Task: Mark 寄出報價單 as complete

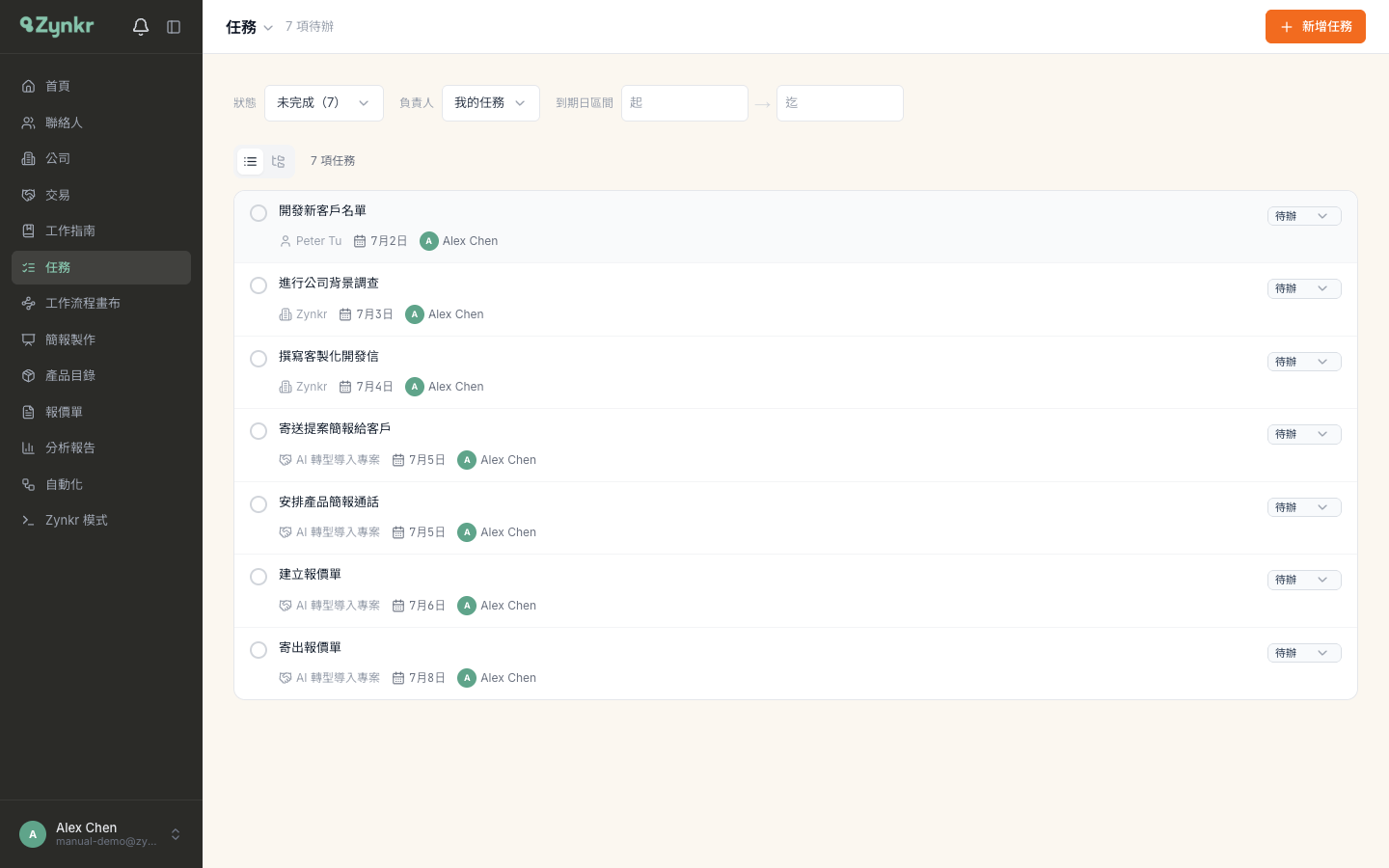Action: coord(259,650)
